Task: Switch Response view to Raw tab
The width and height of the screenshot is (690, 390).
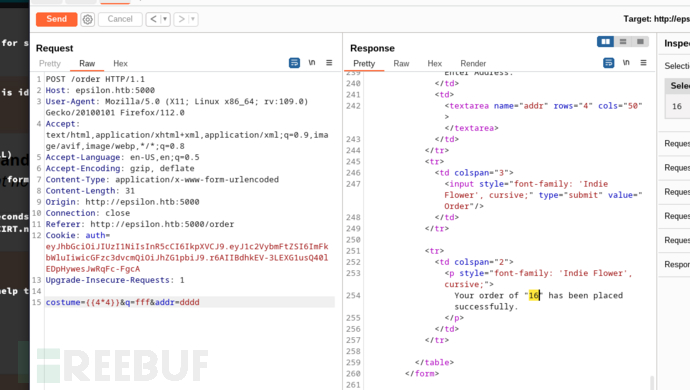Action: (401, 63)
